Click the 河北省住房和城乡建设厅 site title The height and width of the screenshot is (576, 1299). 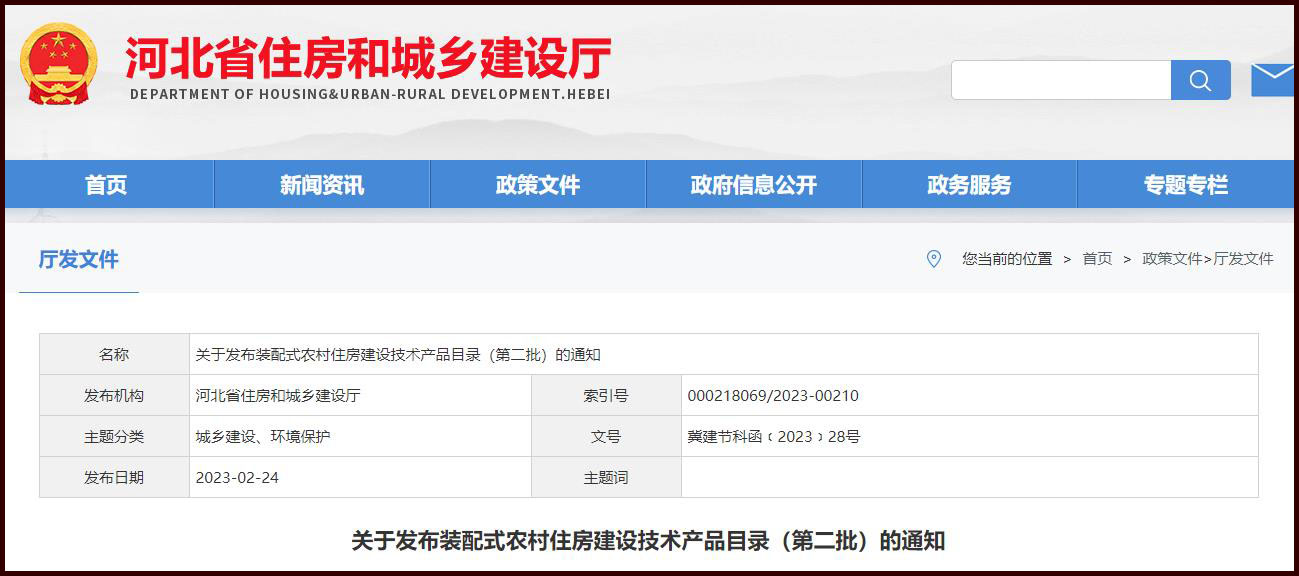368,59
